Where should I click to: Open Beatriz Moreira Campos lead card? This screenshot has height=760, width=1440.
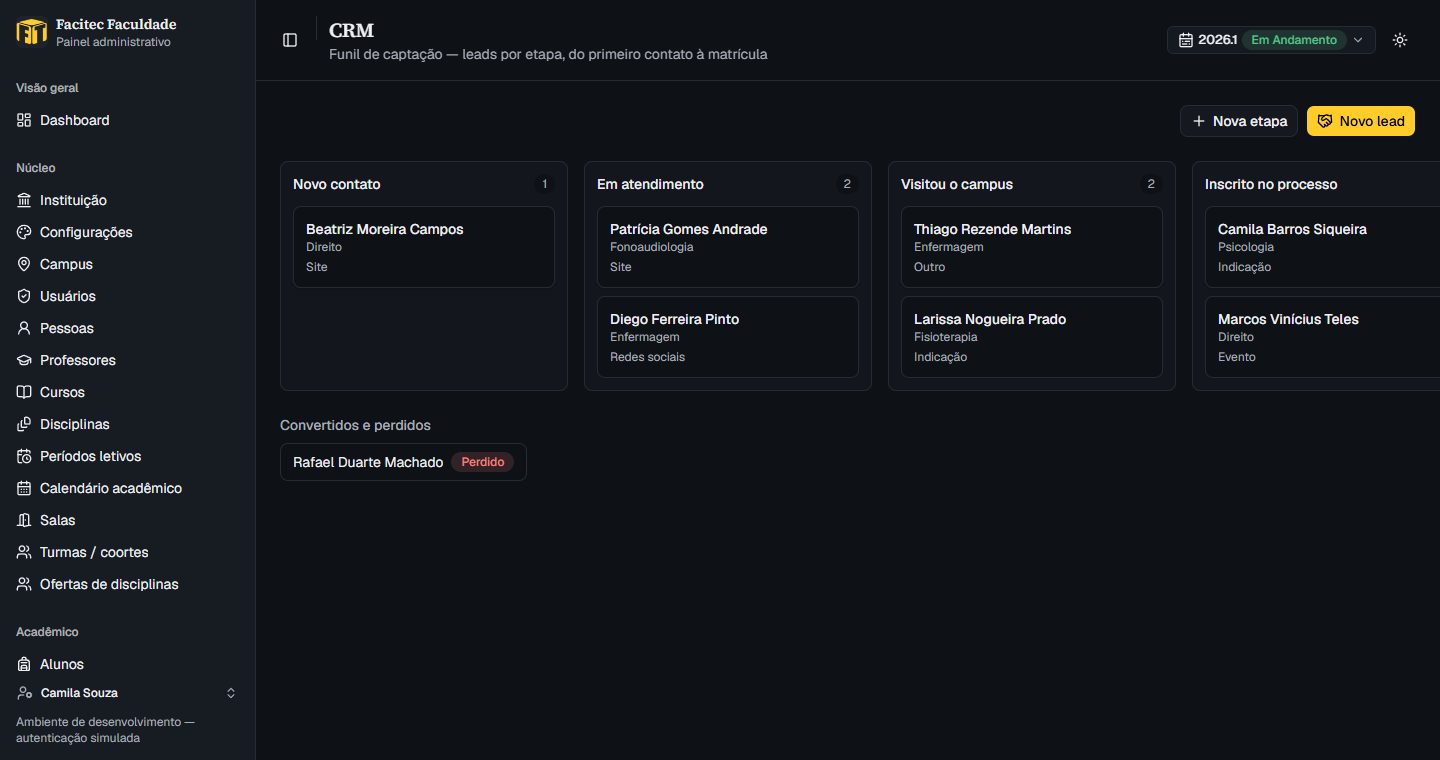pyautogui.click(x=424, y=247)
